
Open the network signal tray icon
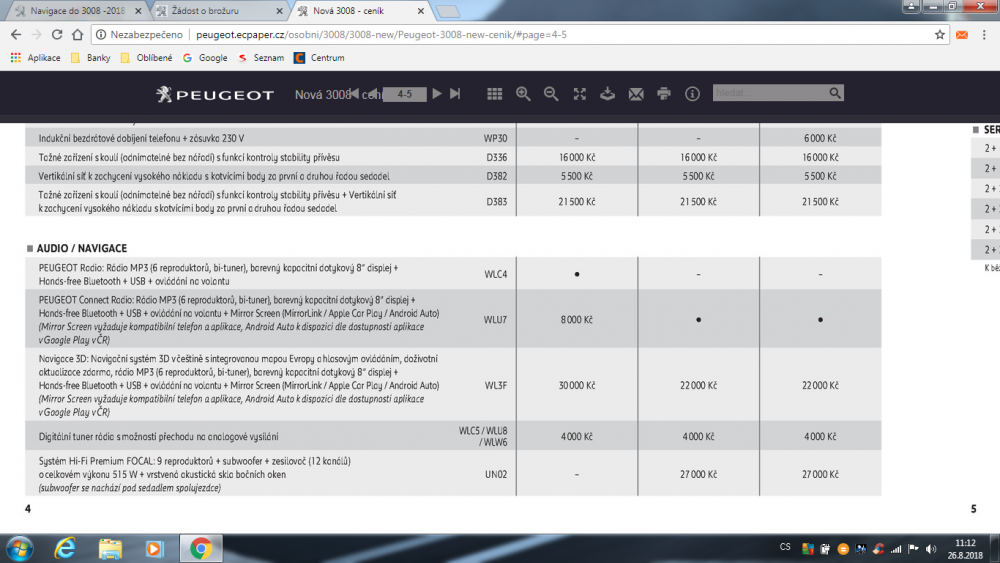pyautogui.click(x=896, y=549)
